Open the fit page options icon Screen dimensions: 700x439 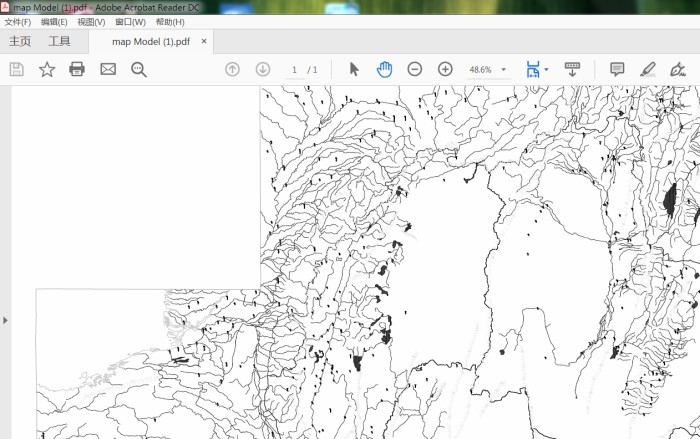[533, 69]
